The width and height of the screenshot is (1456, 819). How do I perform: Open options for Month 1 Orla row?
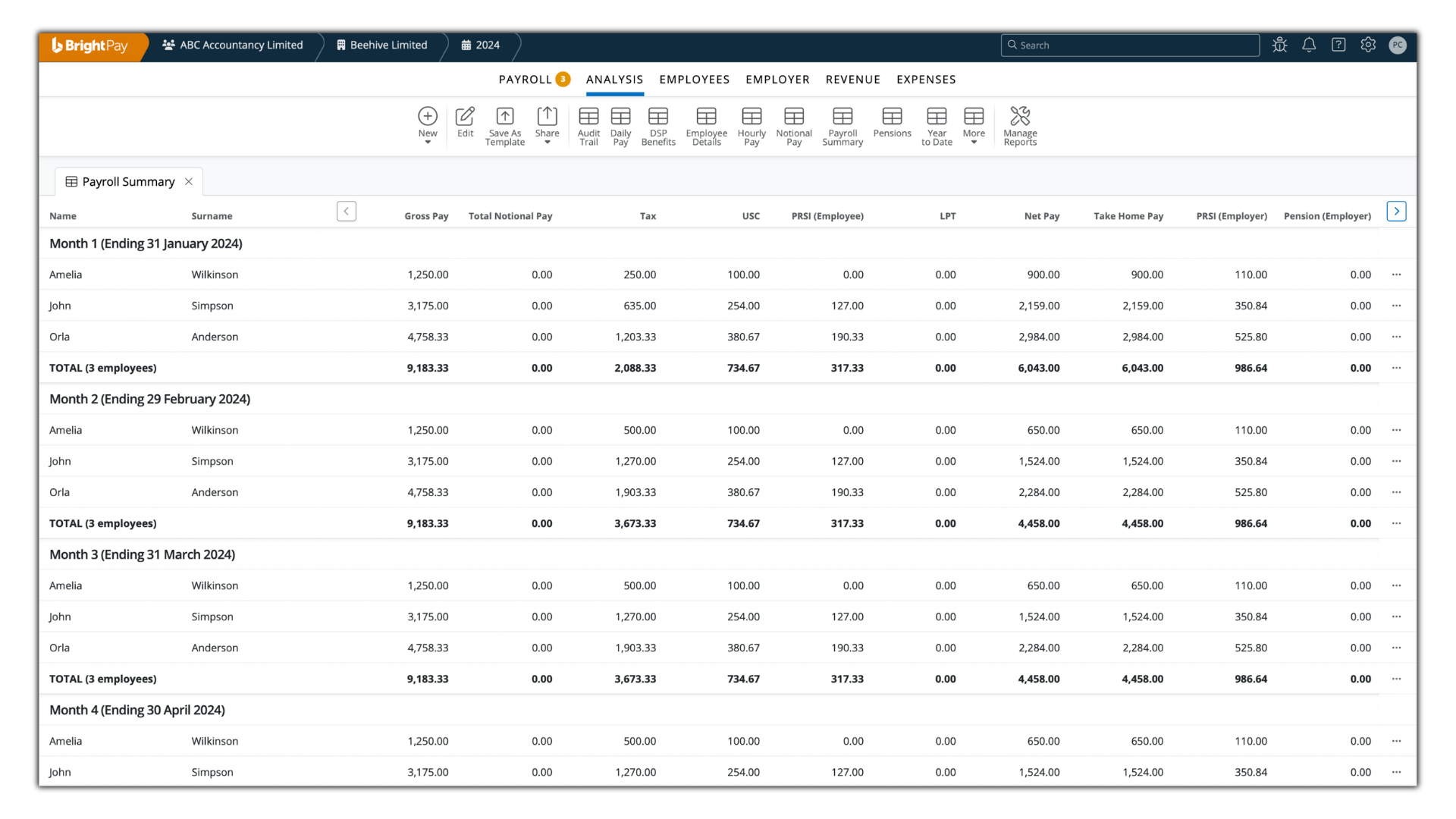click(x=1396, y=337)
